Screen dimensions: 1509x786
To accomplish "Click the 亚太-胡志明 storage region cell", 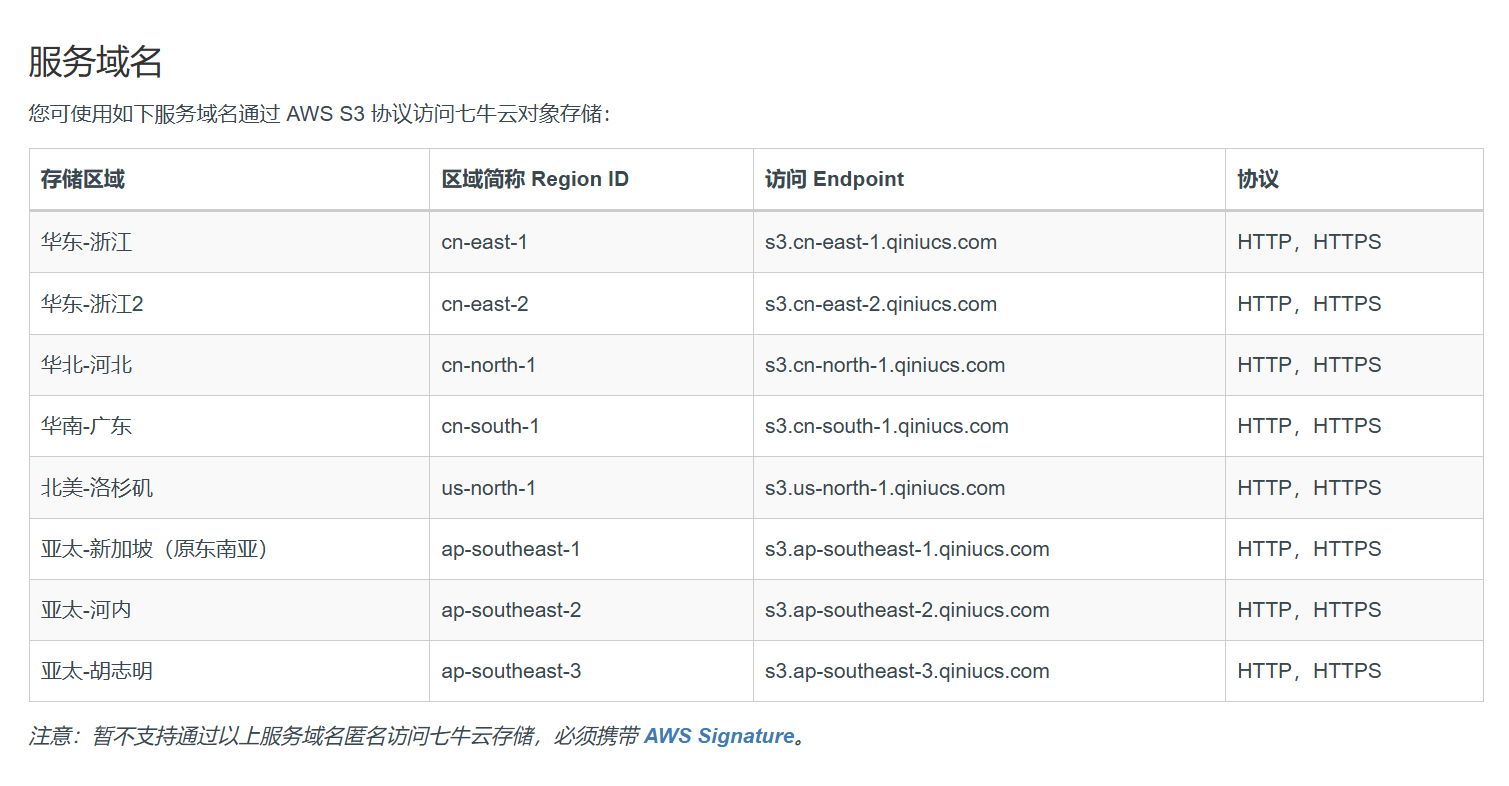I will tap(97, 671).
